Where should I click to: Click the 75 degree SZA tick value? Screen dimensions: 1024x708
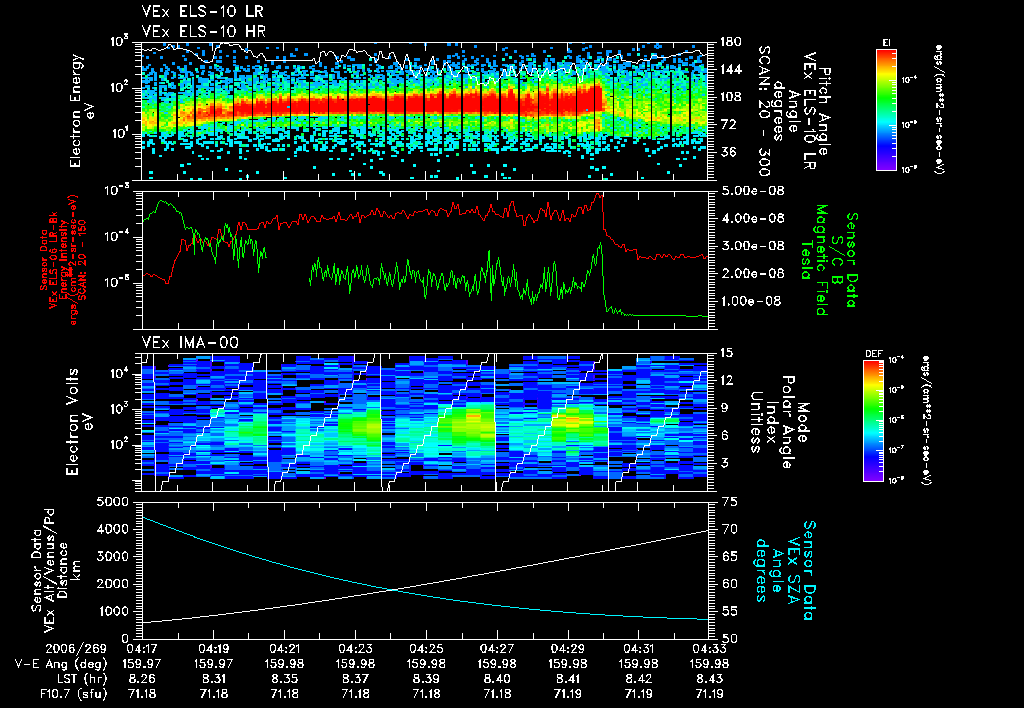pos(731,502)
